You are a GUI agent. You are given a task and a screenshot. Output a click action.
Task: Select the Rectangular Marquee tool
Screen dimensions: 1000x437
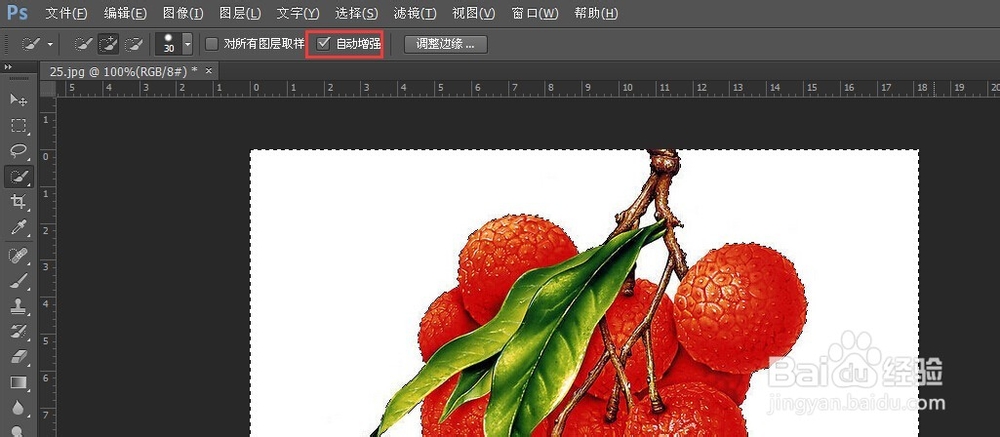(18, 125)
